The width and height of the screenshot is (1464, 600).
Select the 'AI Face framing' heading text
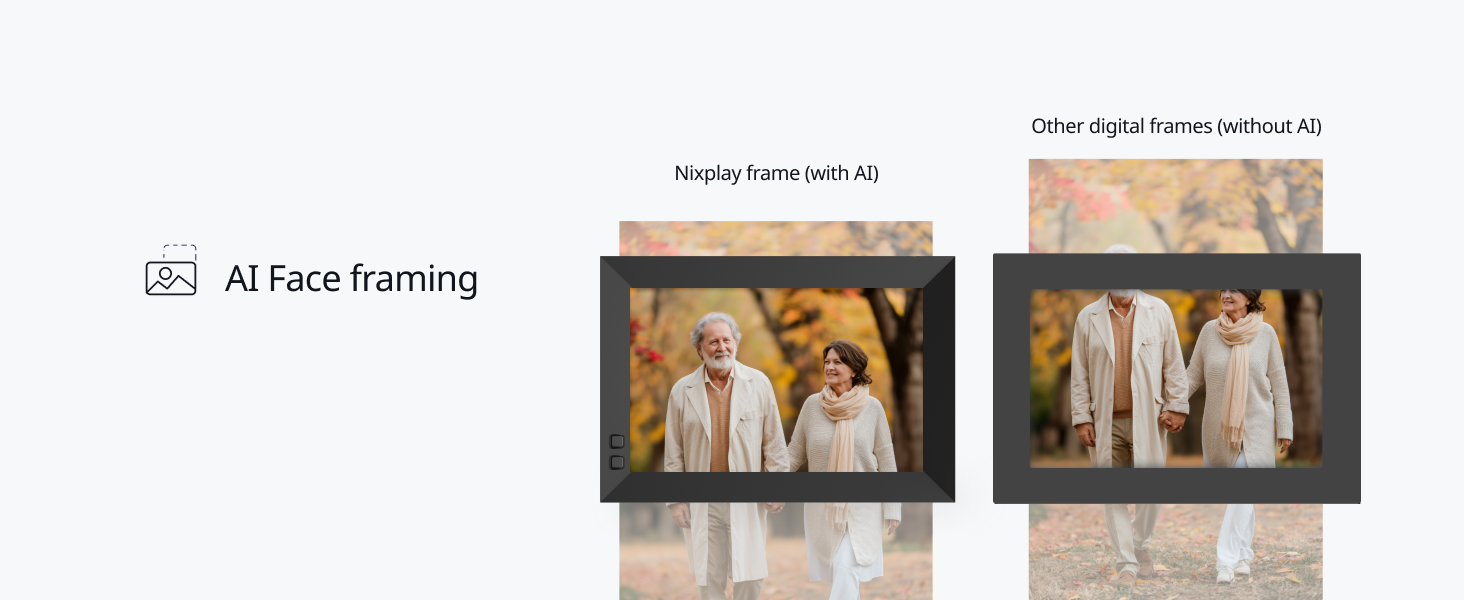tap(352, 278)
